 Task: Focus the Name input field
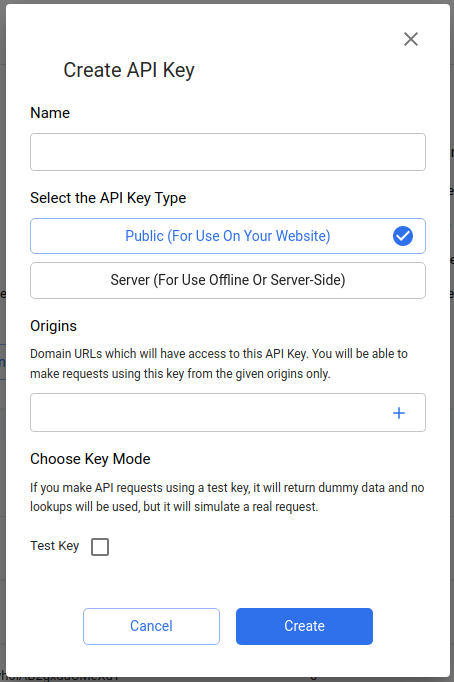(x=228, y=152)
